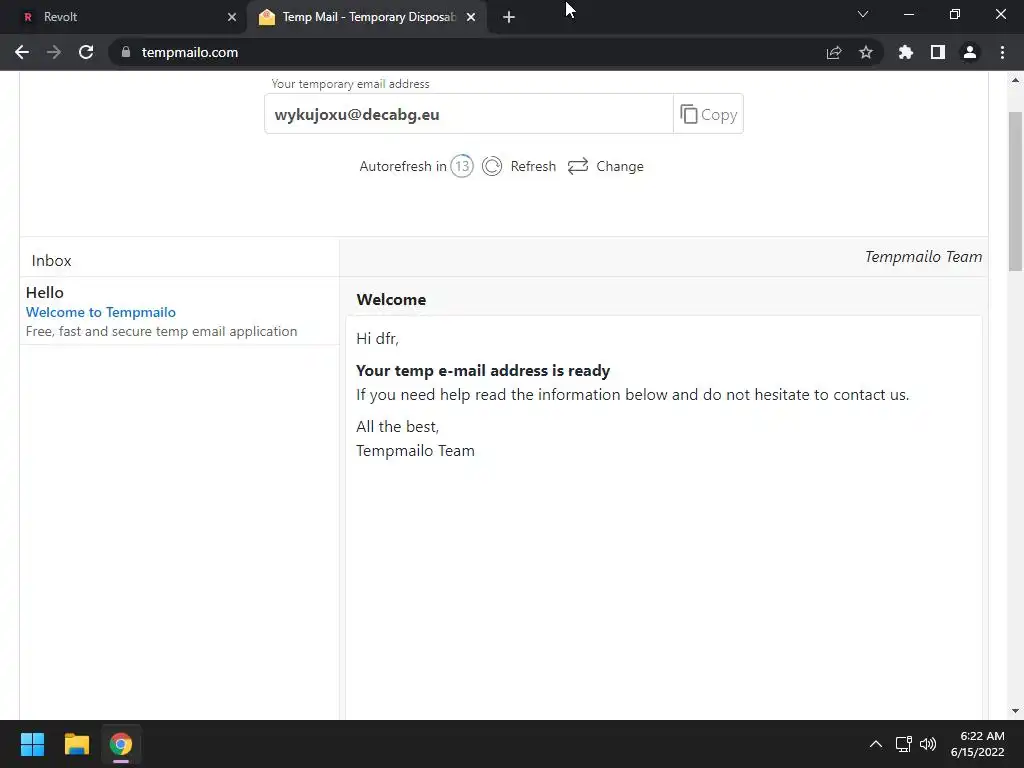This screenshot has height=768, width=1024.
Task: Restore down the Chrome window
Action: pyautogui.click(x=955, y=14)
